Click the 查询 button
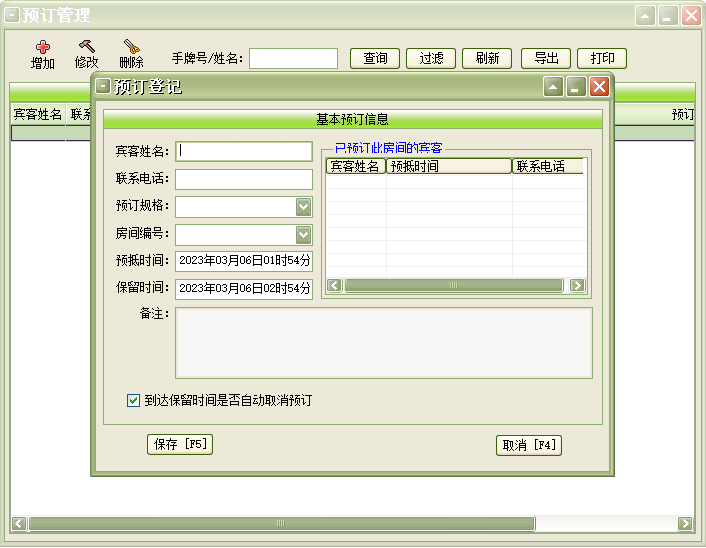The image size is (706, 548). [x=375, y=58]
